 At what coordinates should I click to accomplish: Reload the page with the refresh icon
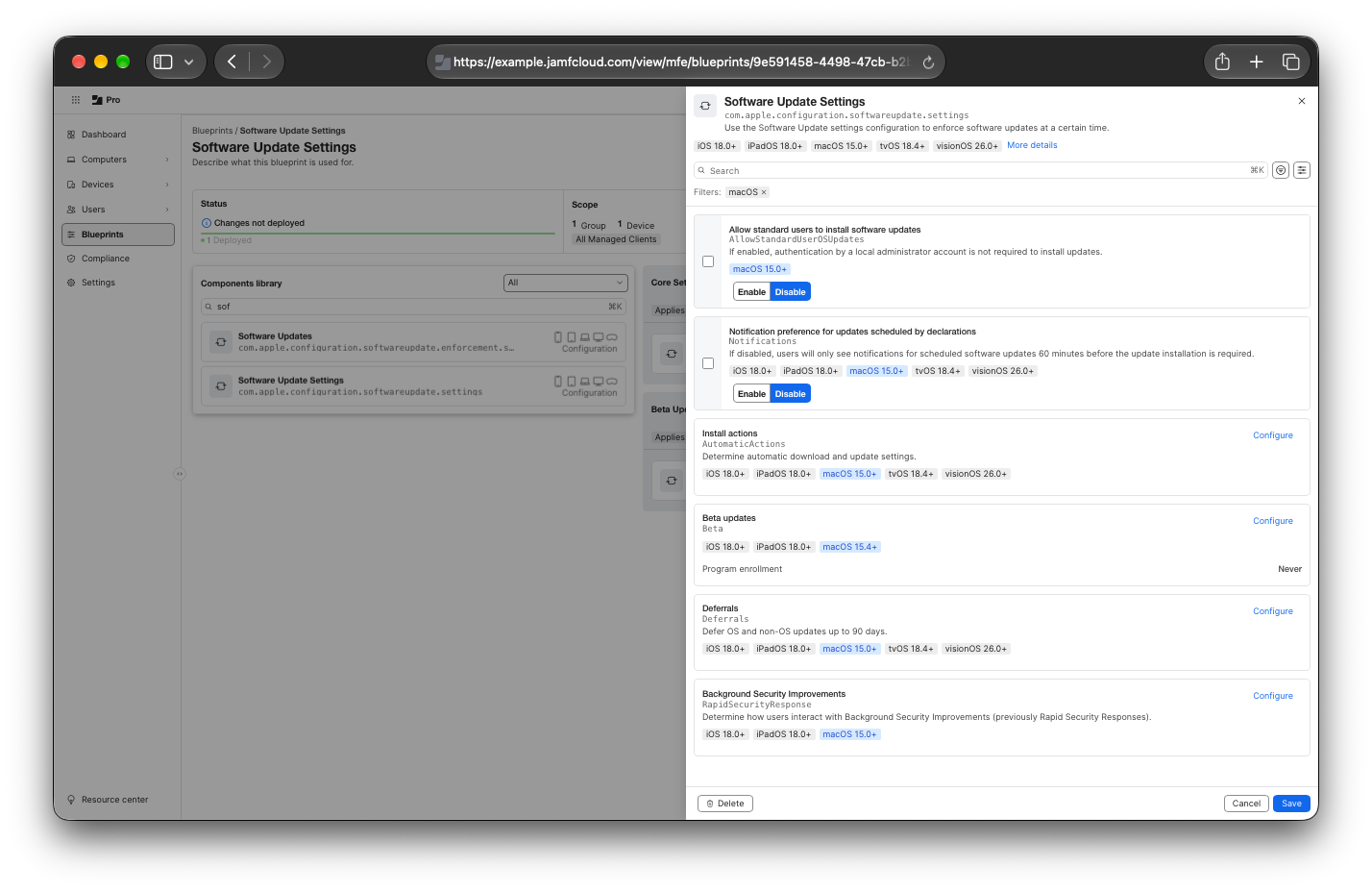928,62
